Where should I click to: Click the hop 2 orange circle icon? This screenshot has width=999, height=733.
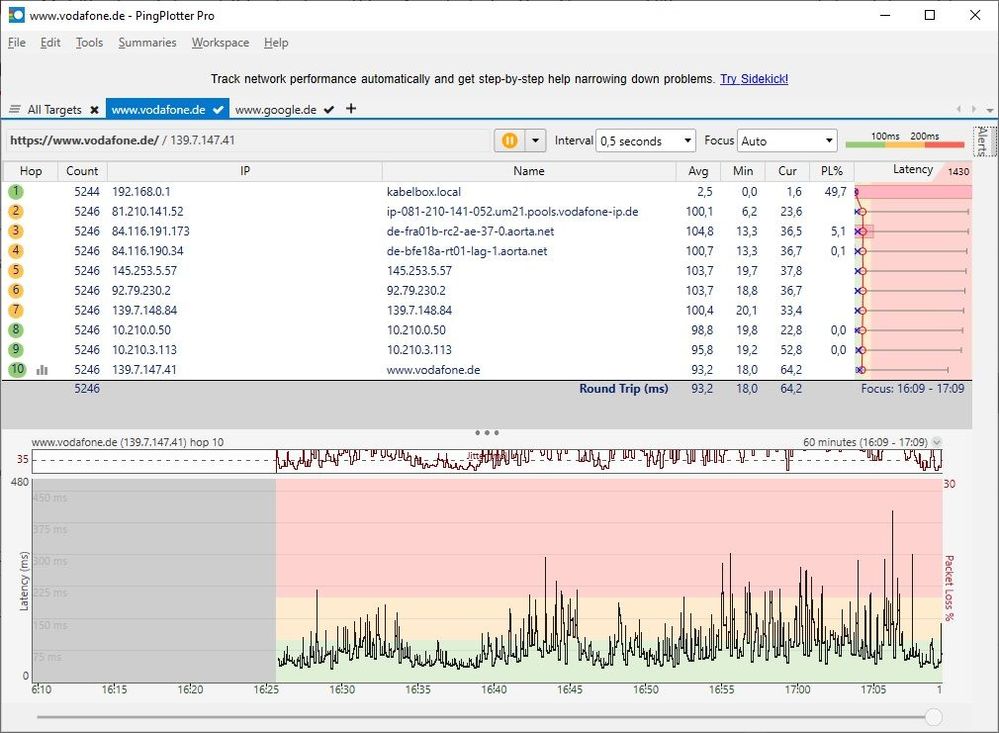[x=15, y=211]
